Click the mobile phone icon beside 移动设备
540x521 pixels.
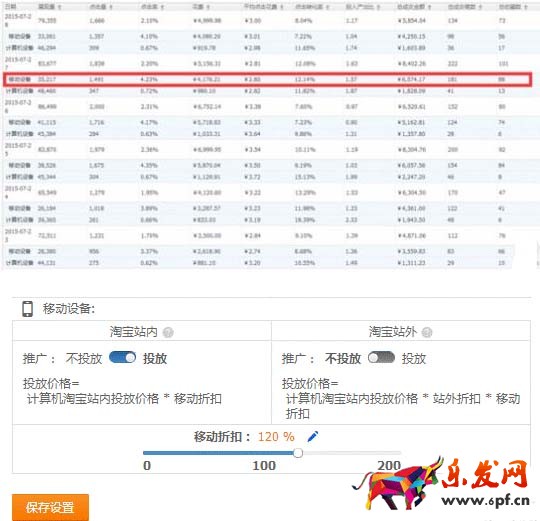point(28,309)
